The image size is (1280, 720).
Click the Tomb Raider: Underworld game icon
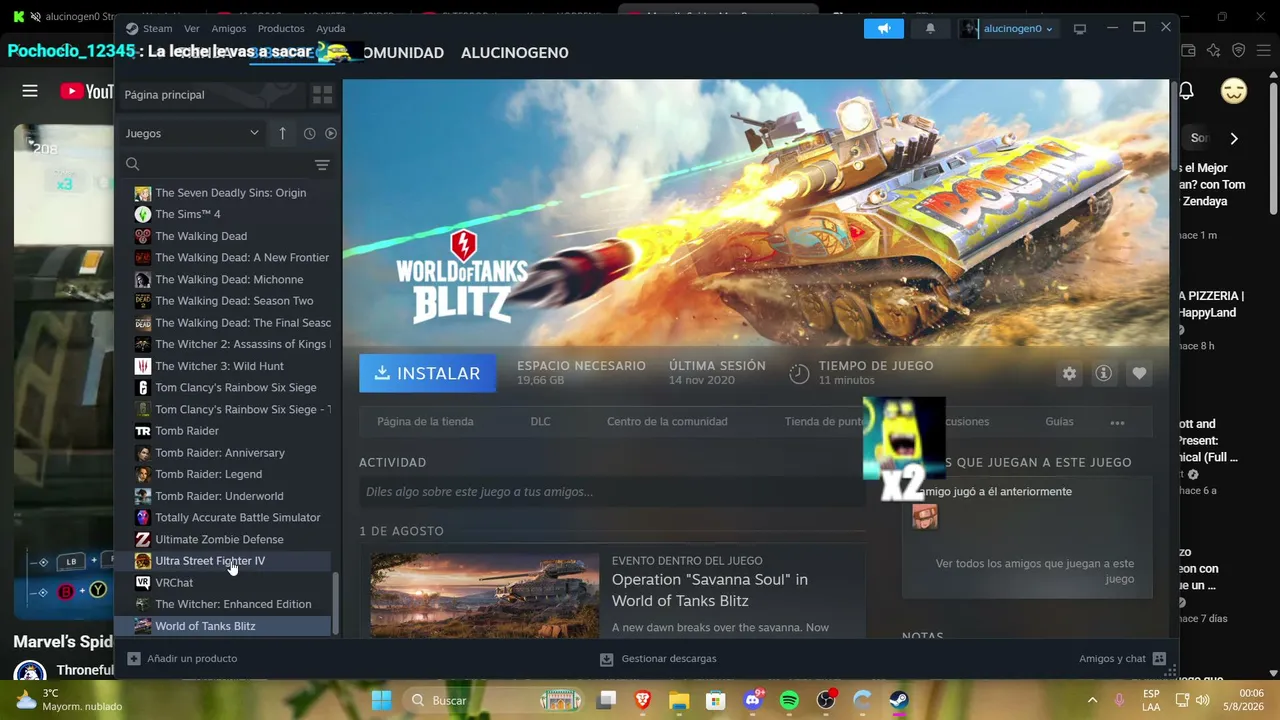pyautogui.click(x=143, y=496)
